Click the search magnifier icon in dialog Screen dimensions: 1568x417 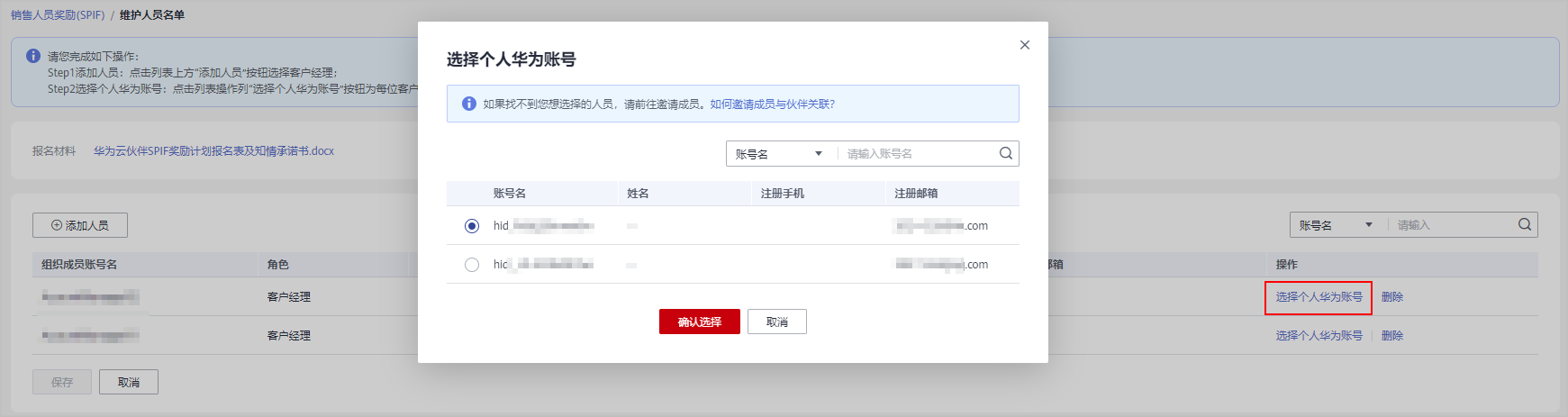(1005, 154)
